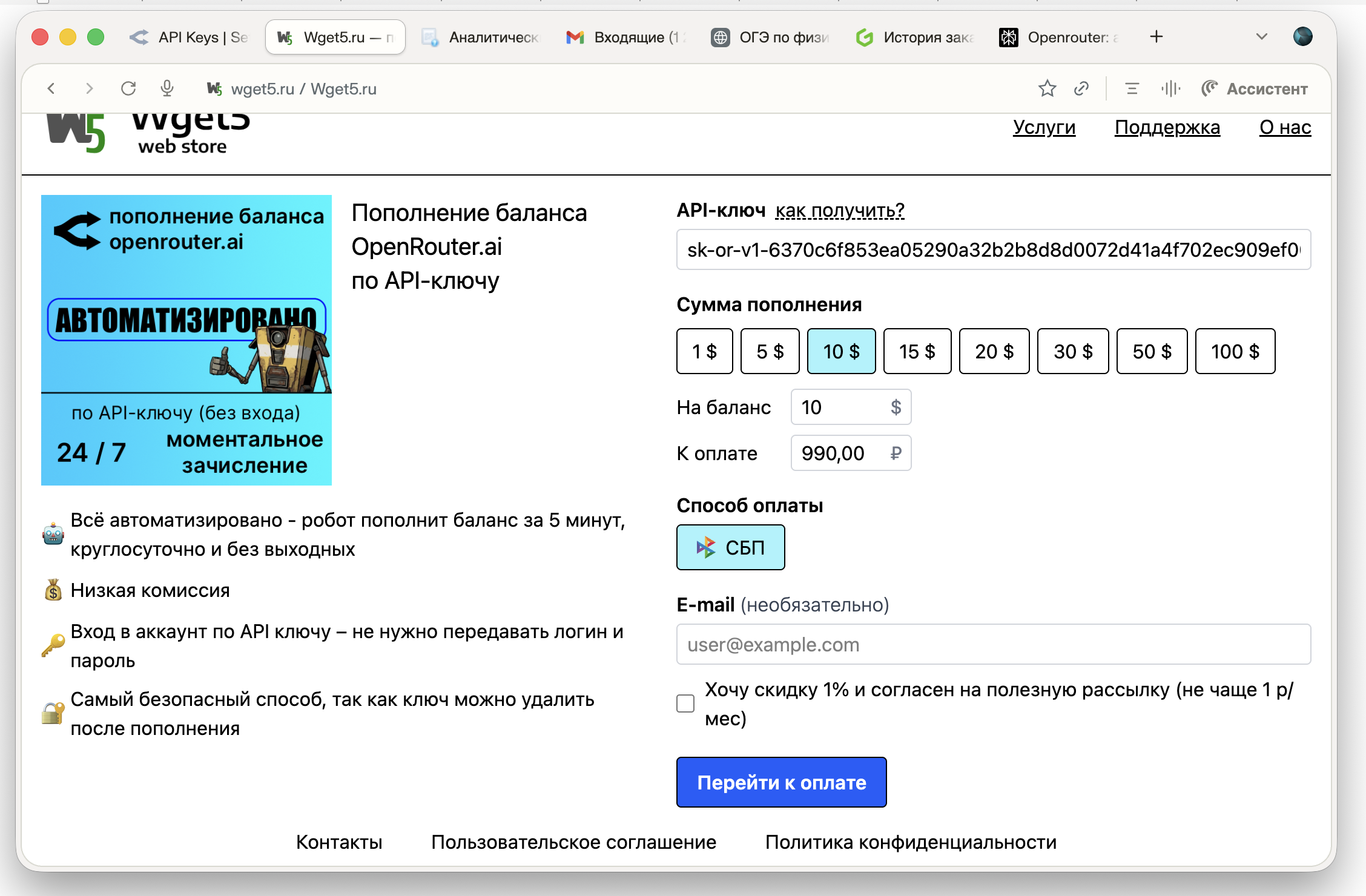Select the 10 $ amount
This screenshot has height=896, width=1366.
pyautogui.click(x=842, y=351)
